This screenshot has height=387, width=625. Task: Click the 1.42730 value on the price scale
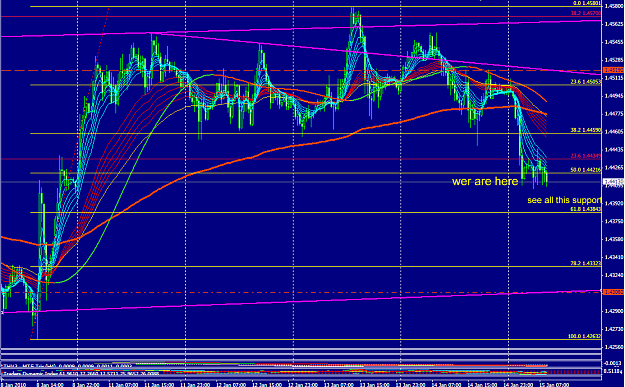[x=614, y=329]
